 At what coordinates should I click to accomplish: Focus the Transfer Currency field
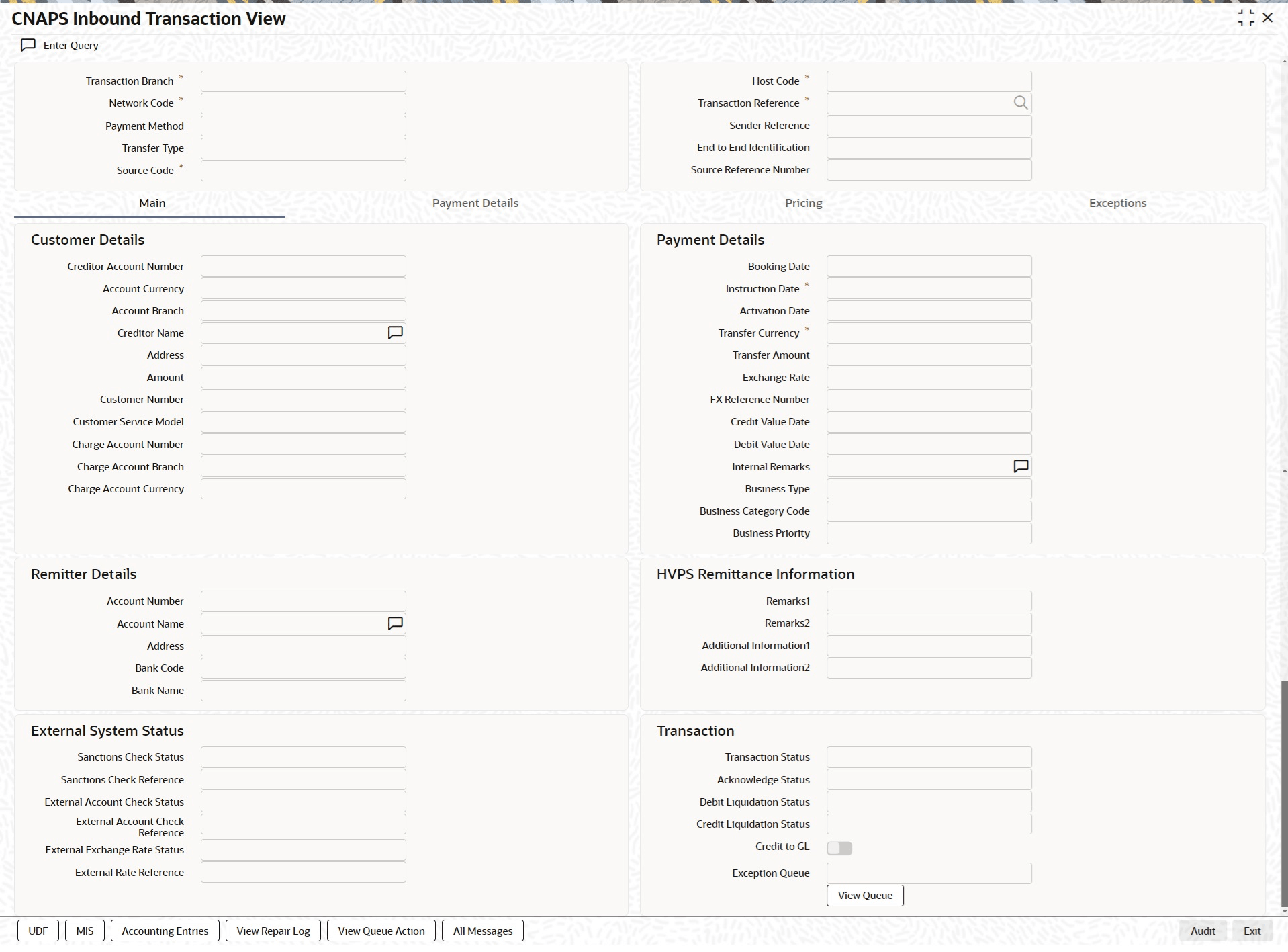[x=929, y=333]
